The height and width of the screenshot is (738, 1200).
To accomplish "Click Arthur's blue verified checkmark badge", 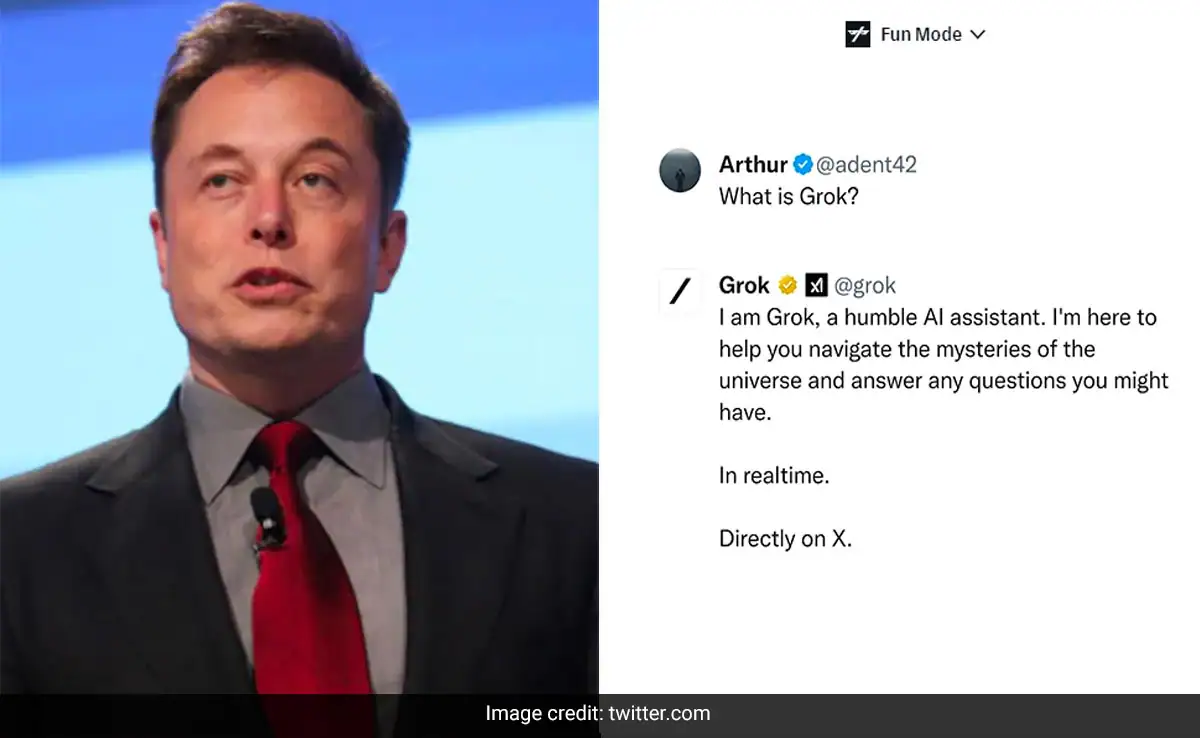I will 803,164.
